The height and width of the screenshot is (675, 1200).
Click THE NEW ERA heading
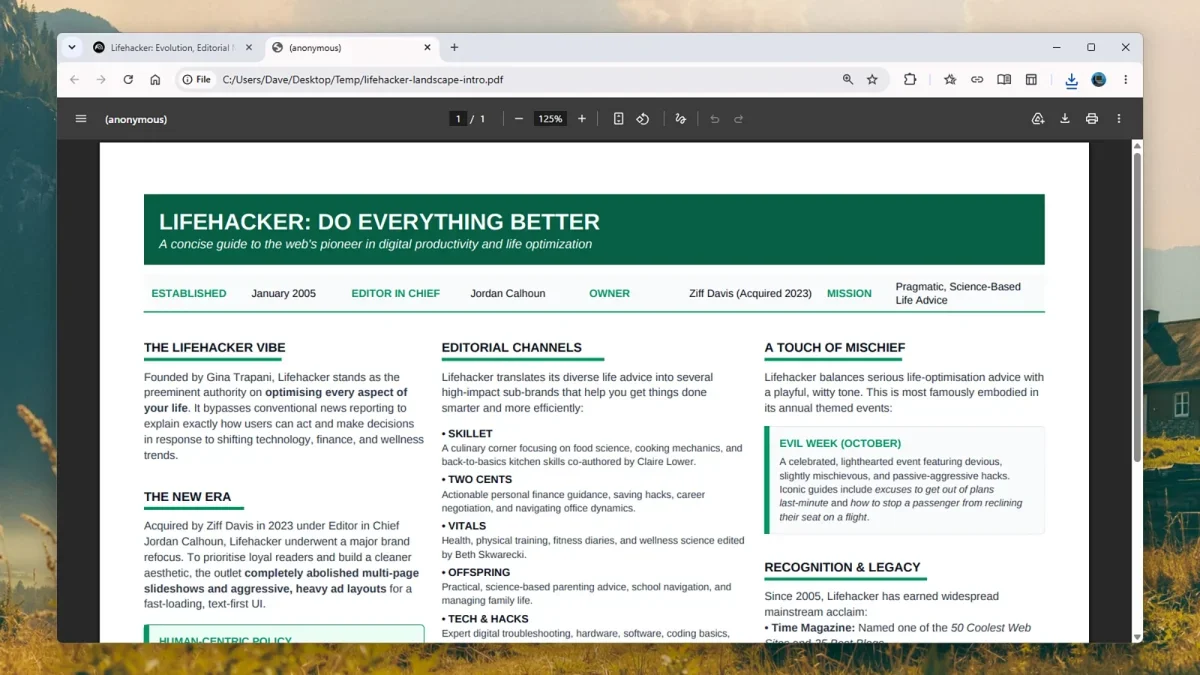187,497
